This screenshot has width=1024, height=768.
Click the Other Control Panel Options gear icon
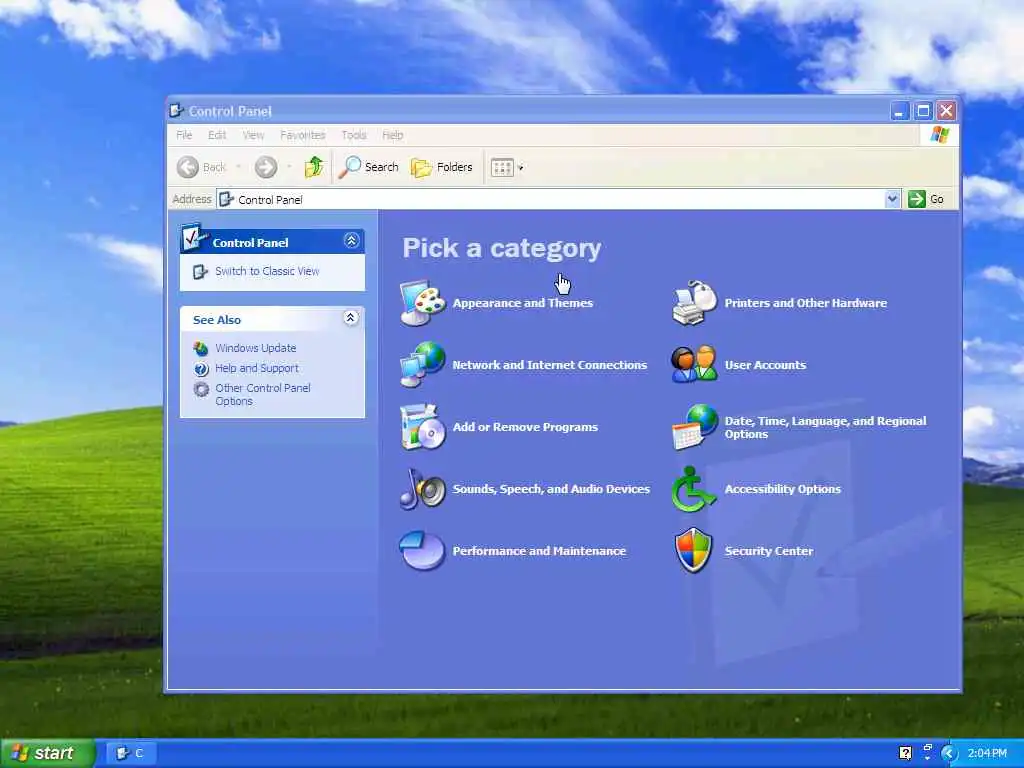click(x=200, y=389)
